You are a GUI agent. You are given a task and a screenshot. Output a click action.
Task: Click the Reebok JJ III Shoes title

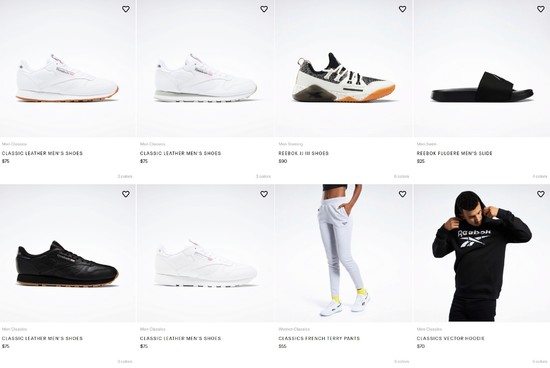click(x=303, y=153)
